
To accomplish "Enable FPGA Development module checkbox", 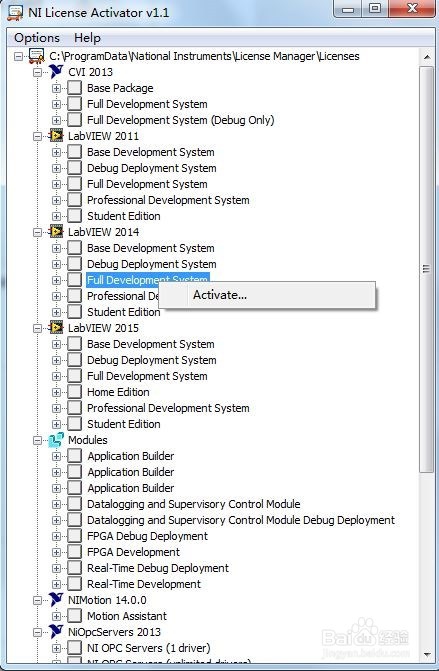I will [74, 552].
